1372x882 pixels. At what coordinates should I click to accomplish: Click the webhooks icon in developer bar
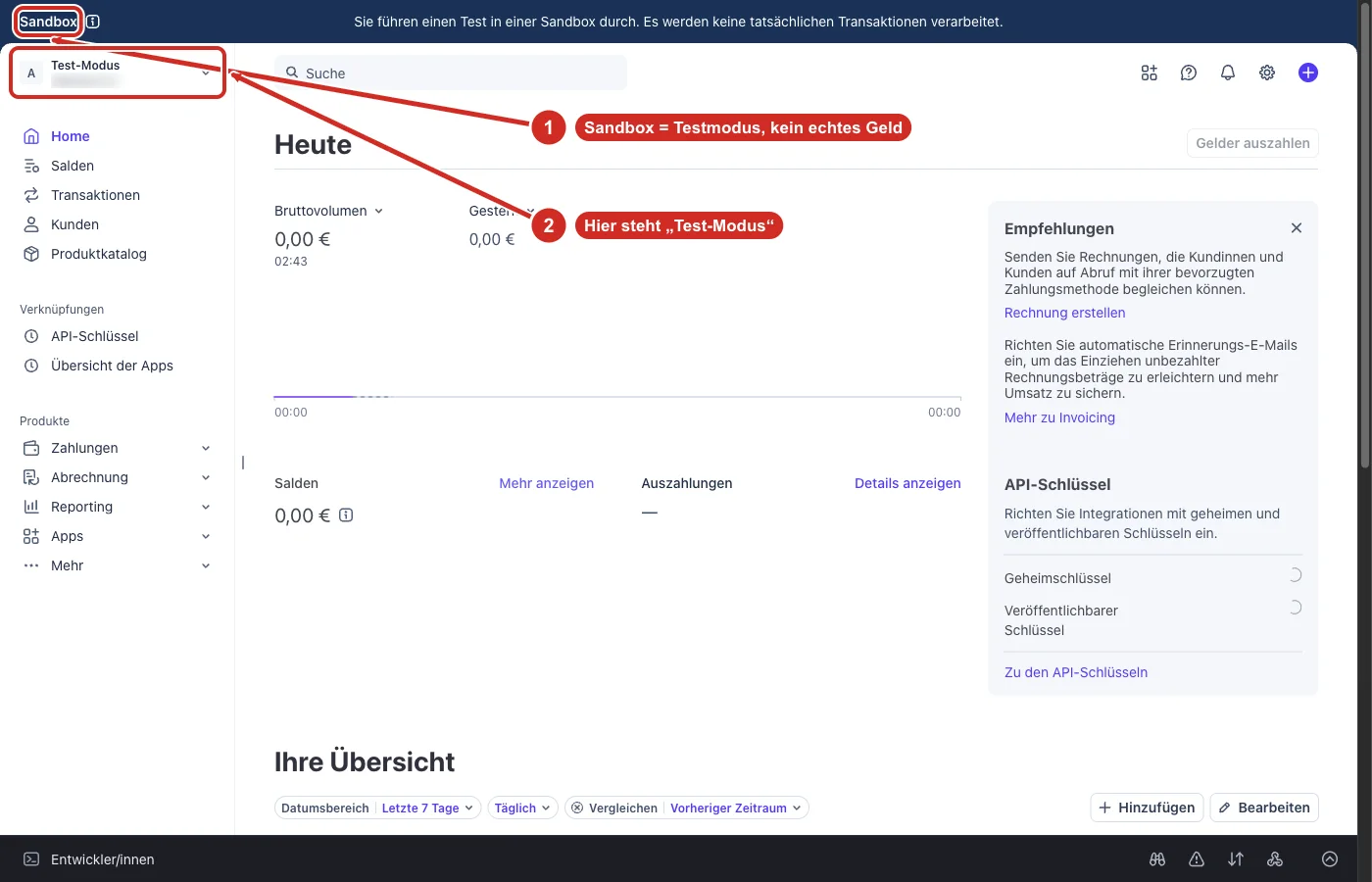coord(1275,859)
